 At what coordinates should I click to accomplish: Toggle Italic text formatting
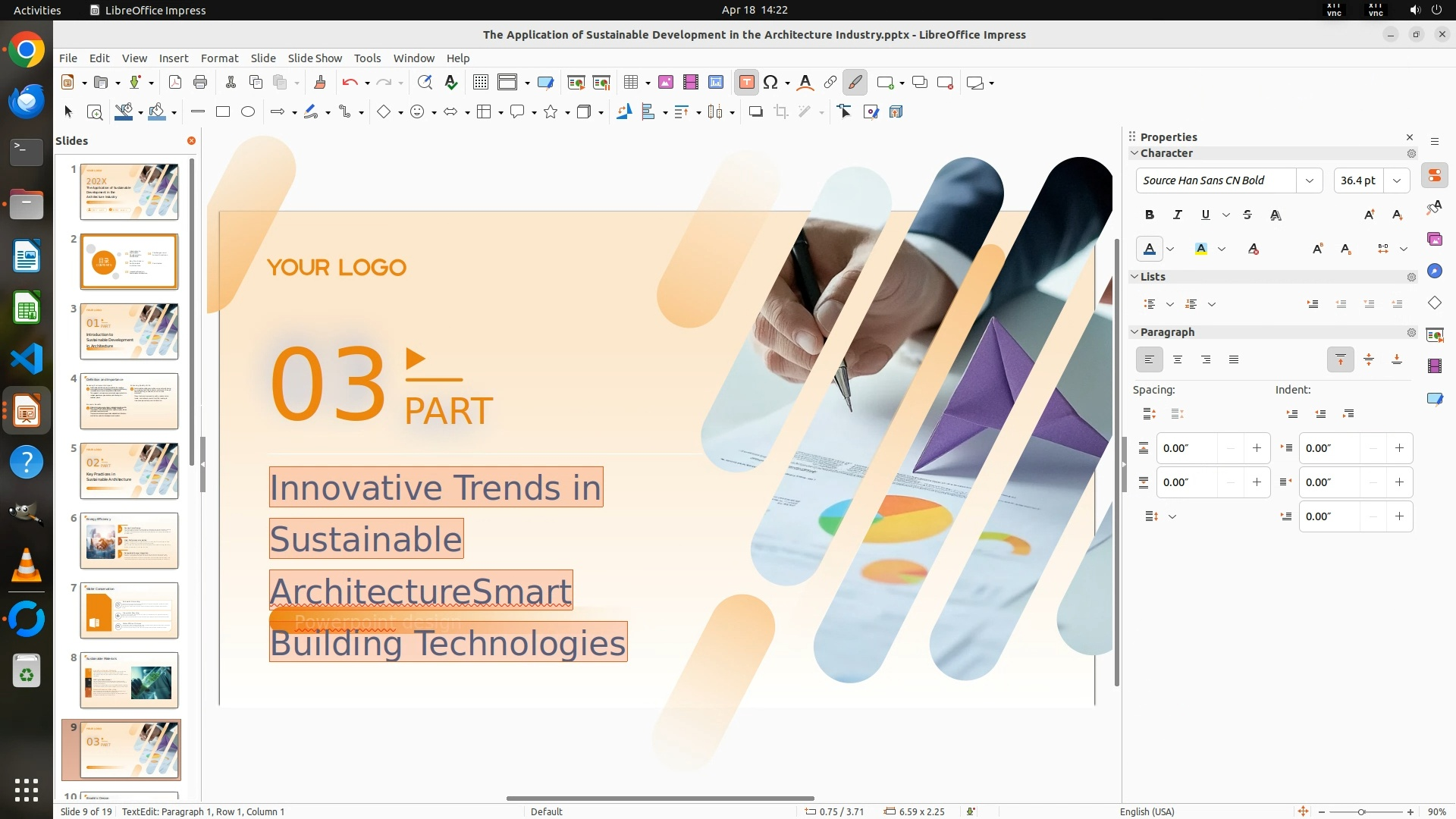point(1177,215)
